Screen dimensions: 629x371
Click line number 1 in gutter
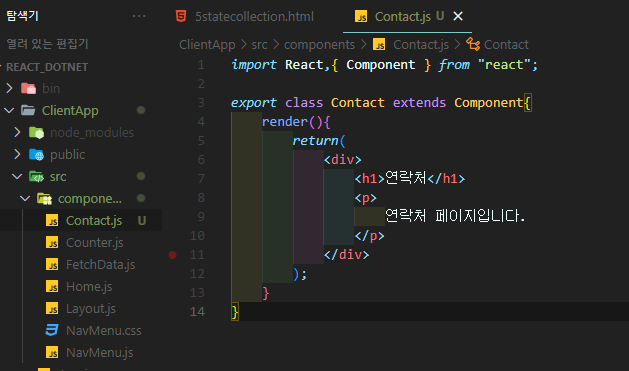pyautogui.click(x=201, y=65)
